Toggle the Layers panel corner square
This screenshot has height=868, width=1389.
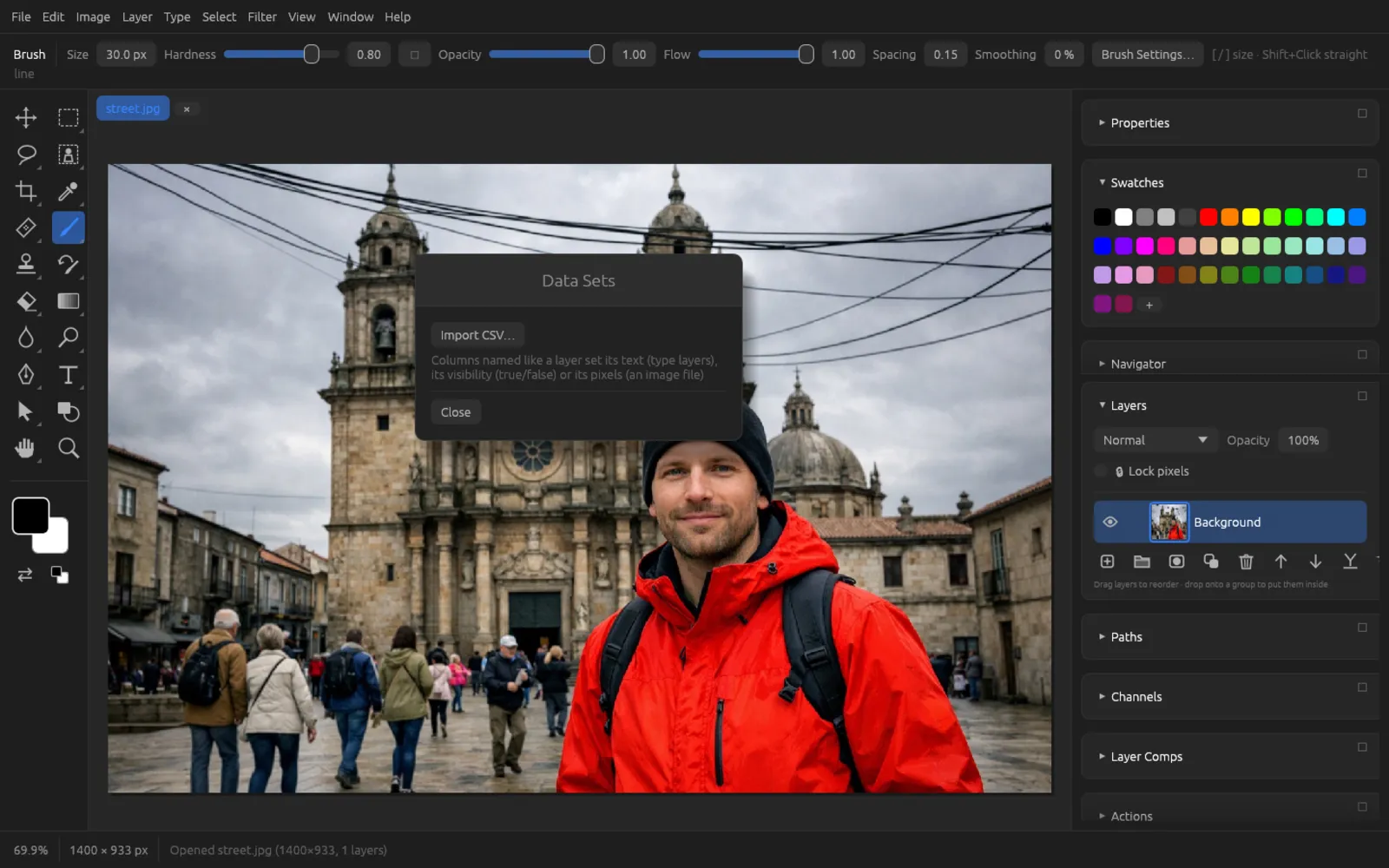tap(1362, 396)
